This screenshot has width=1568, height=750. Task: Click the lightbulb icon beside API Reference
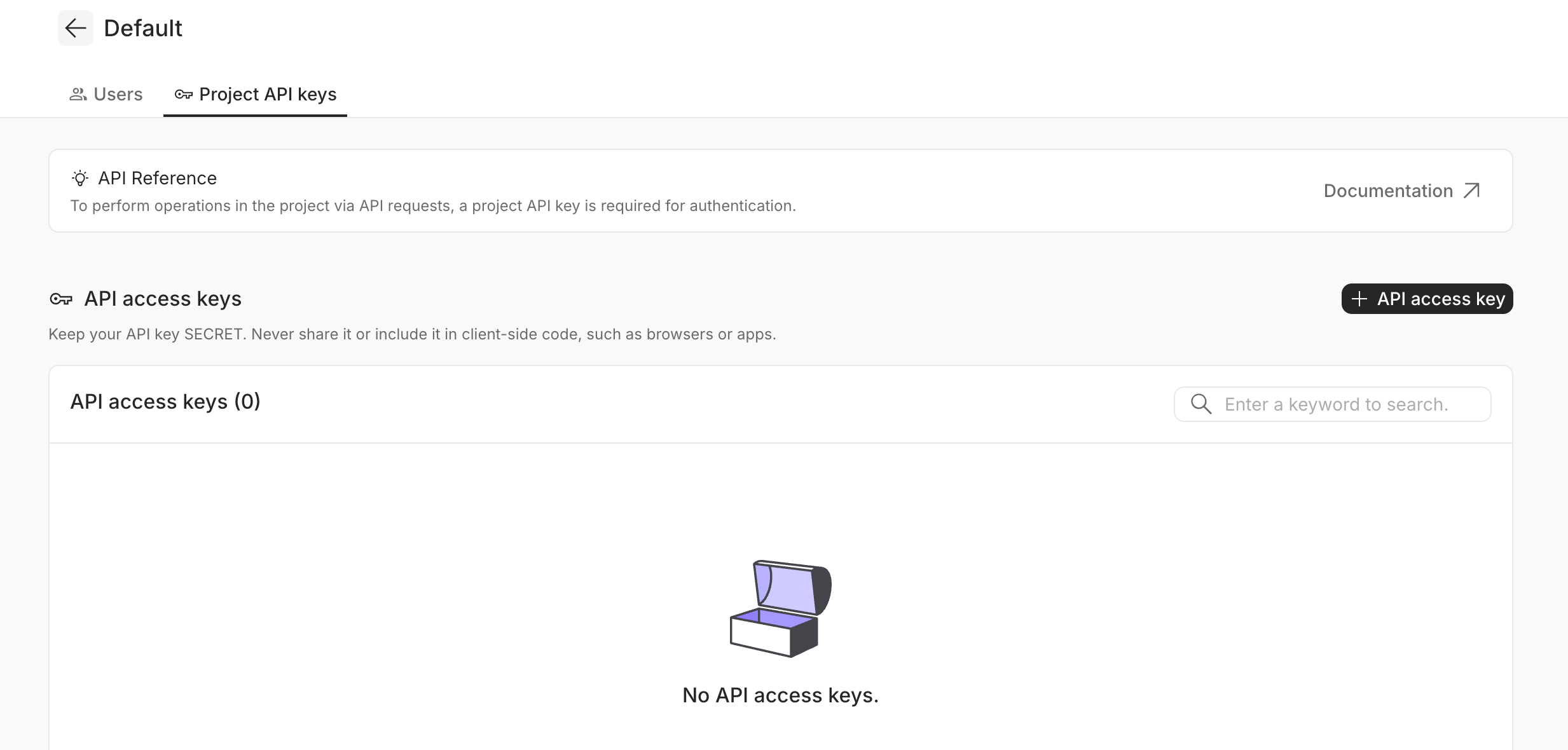pyautogui.click(x=80, y=178)
